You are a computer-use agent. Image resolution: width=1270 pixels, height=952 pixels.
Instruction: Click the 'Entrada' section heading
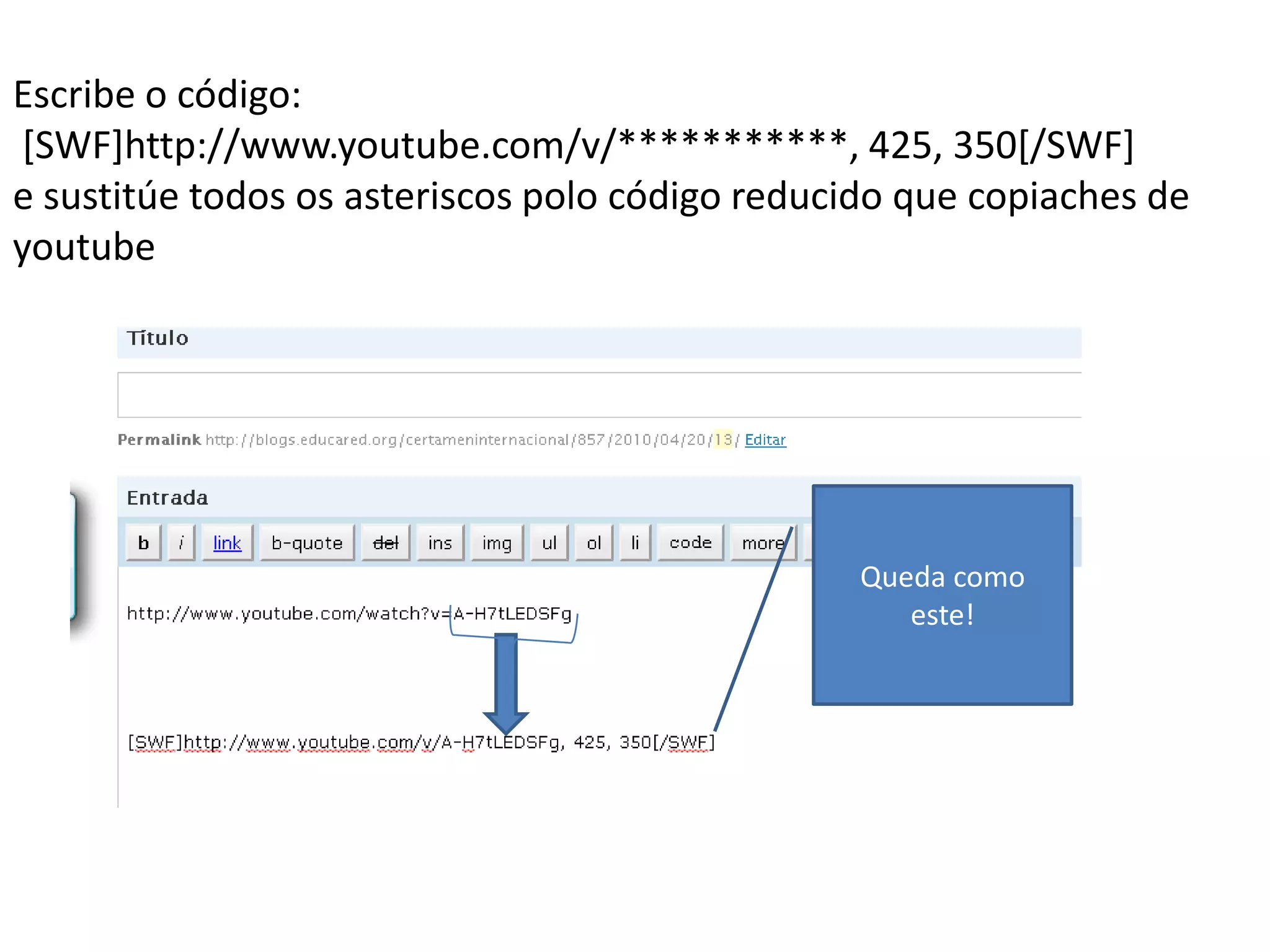167,498
